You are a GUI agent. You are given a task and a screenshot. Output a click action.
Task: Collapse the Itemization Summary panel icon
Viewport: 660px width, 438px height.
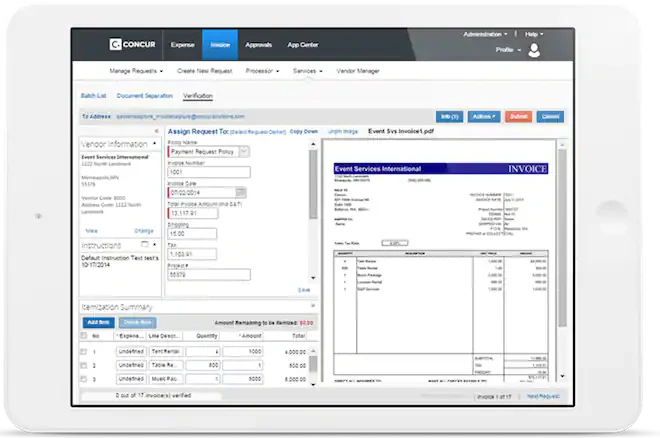tap(313, 306)
